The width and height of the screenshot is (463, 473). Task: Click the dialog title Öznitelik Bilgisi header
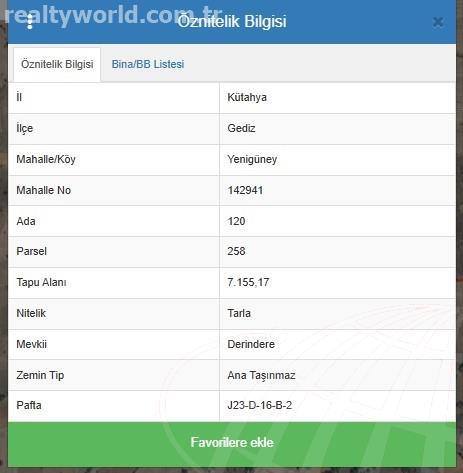pyautogui.click(x=232, y=21)
